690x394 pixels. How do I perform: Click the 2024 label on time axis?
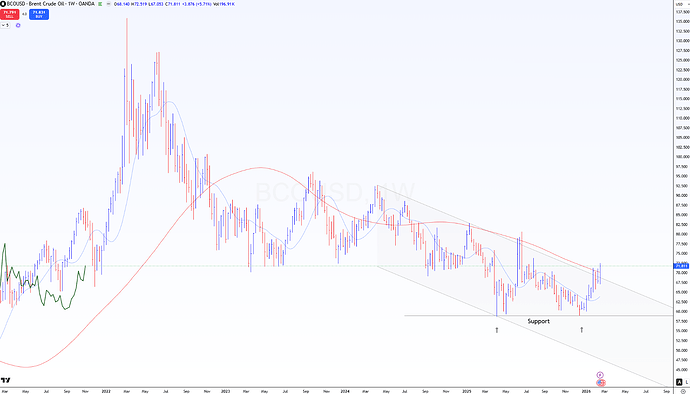345,391
